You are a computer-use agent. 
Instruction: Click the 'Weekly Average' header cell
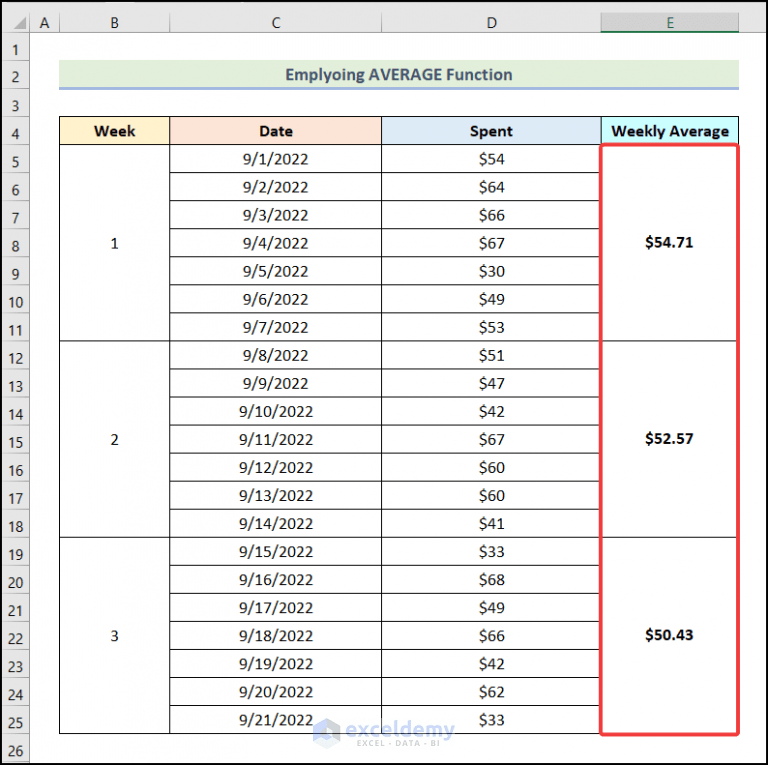coord(670,131)
